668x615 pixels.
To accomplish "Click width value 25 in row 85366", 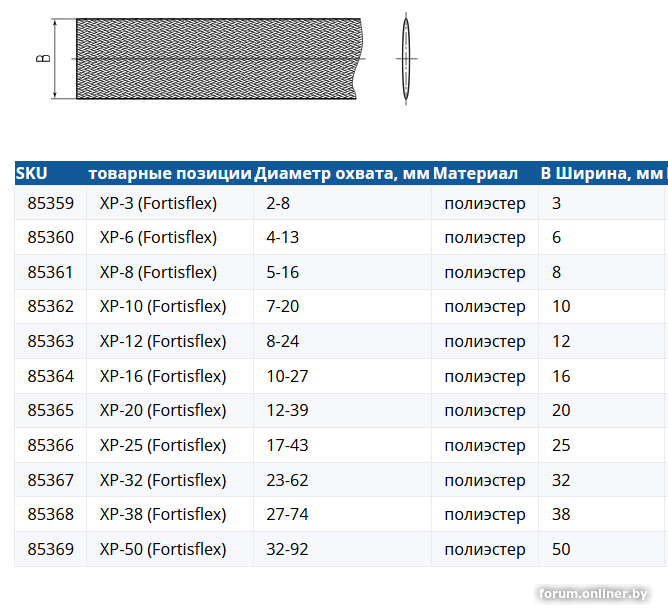I will [561, 445].
